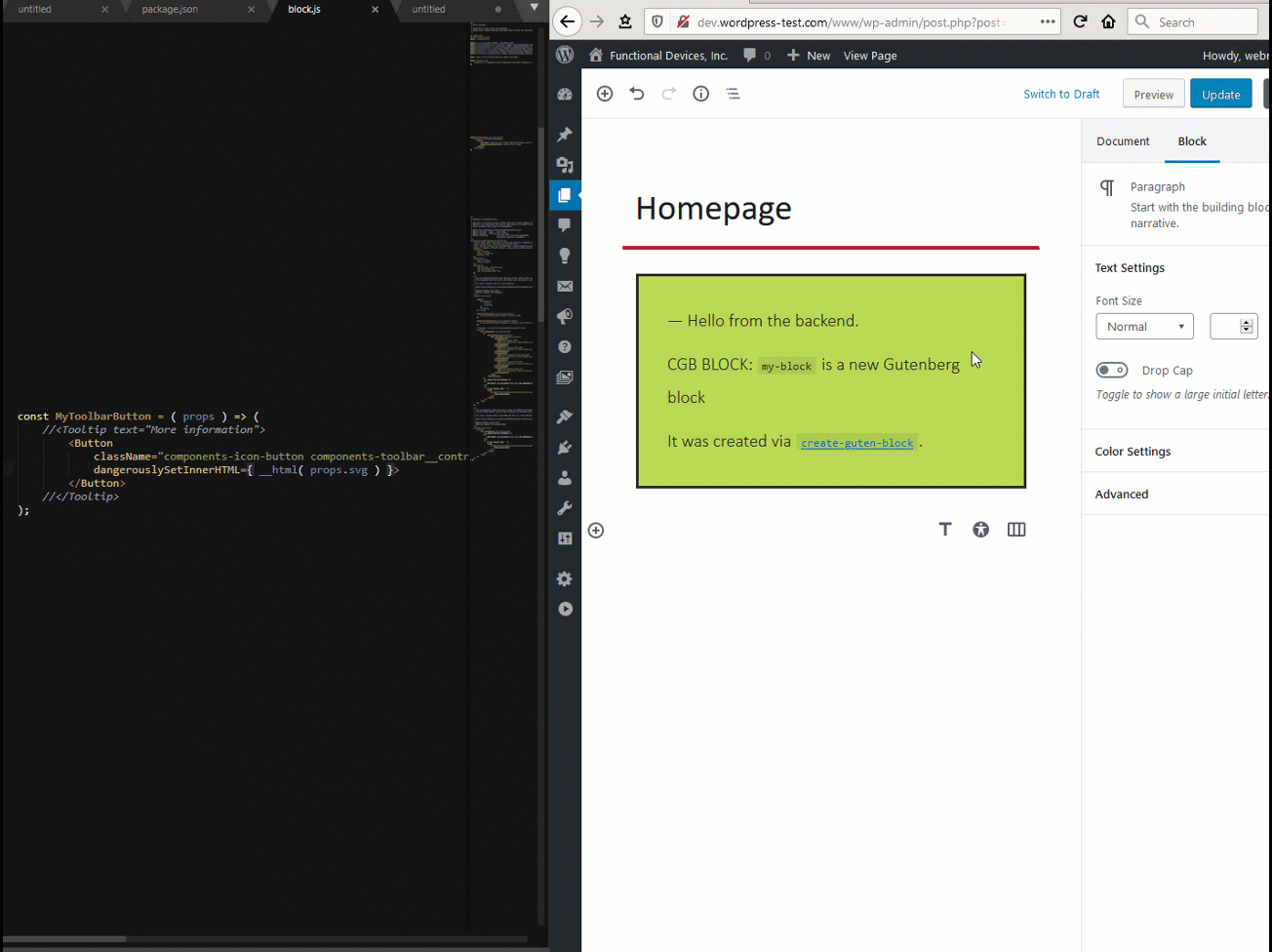Viewport: 1272px width, 952px height.
Task: Select Pages in the WordPress admin sidebar
Action: point(565,194)
